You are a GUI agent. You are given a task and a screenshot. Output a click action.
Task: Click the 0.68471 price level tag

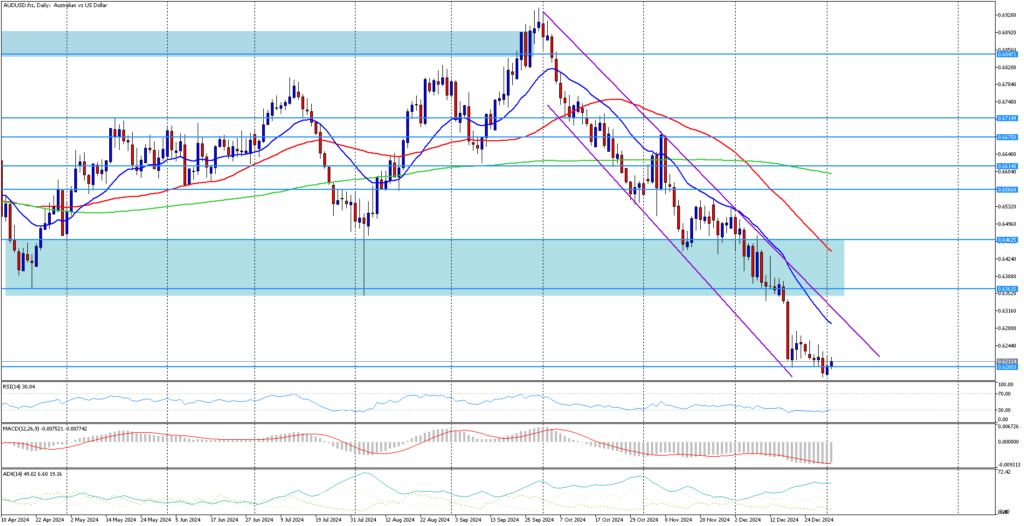pyautogui.click(x=1006, y=54)
